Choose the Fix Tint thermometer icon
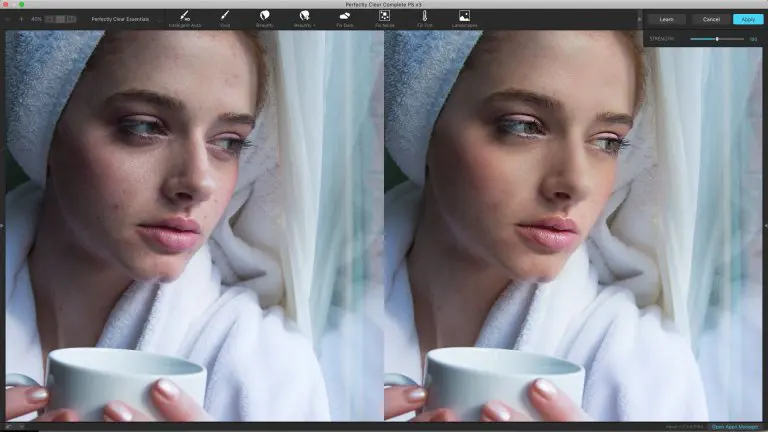The width and height of the screenshot is (768, 432). pos(424,17)
